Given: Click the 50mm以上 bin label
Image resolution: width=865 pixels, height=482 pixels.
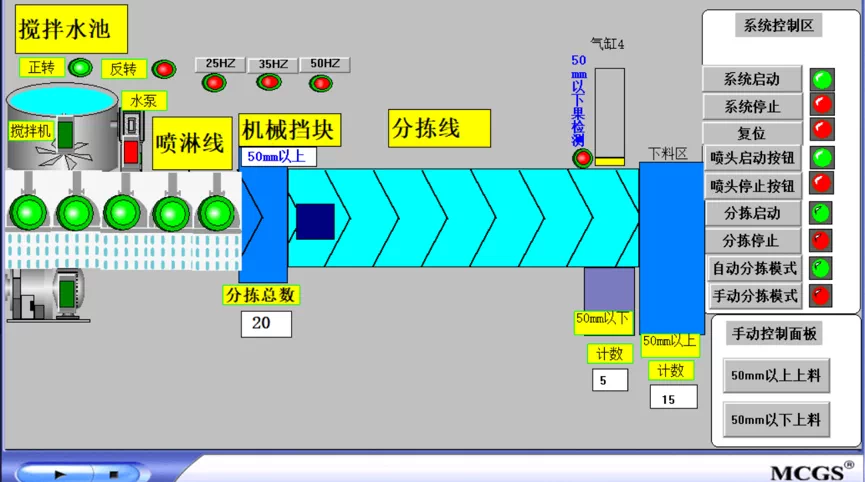Looking at the screenshot, I should pyautogui.click(x=670, y=345).
